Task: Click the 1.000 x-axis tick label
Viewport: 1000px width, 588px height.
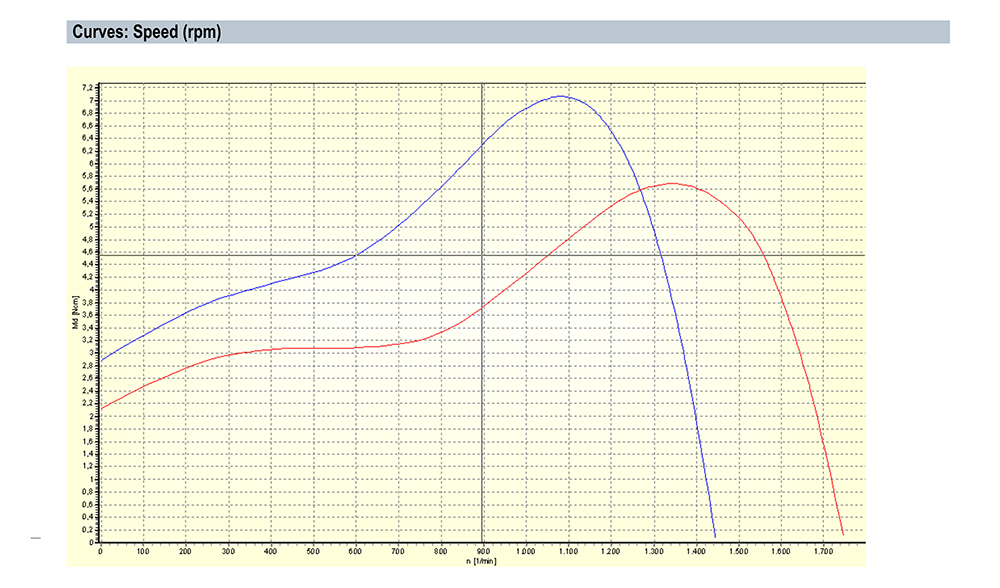Action: click(525, 551)
